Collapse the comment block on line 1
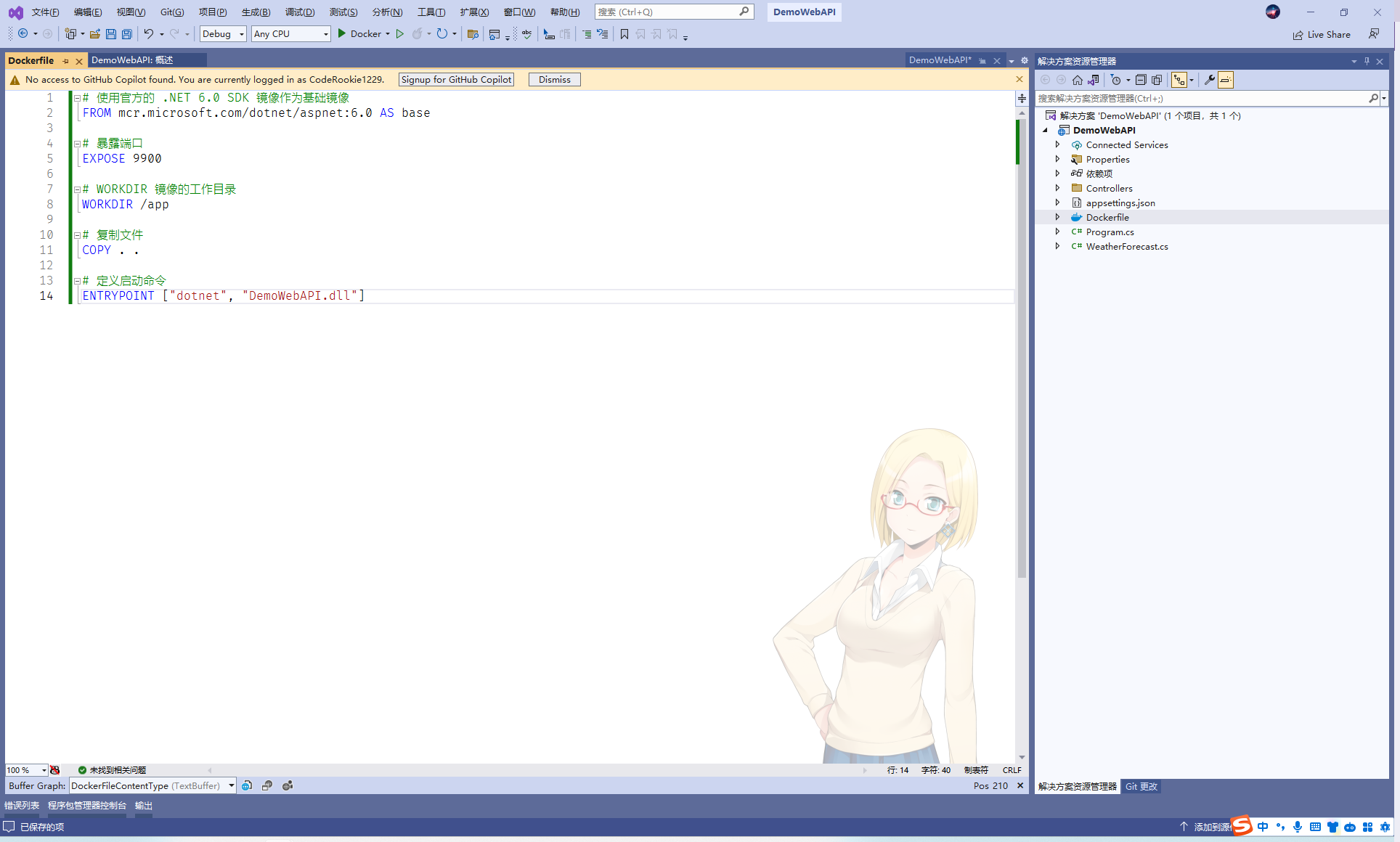1400x842 pixels. [x=77, y=98]
